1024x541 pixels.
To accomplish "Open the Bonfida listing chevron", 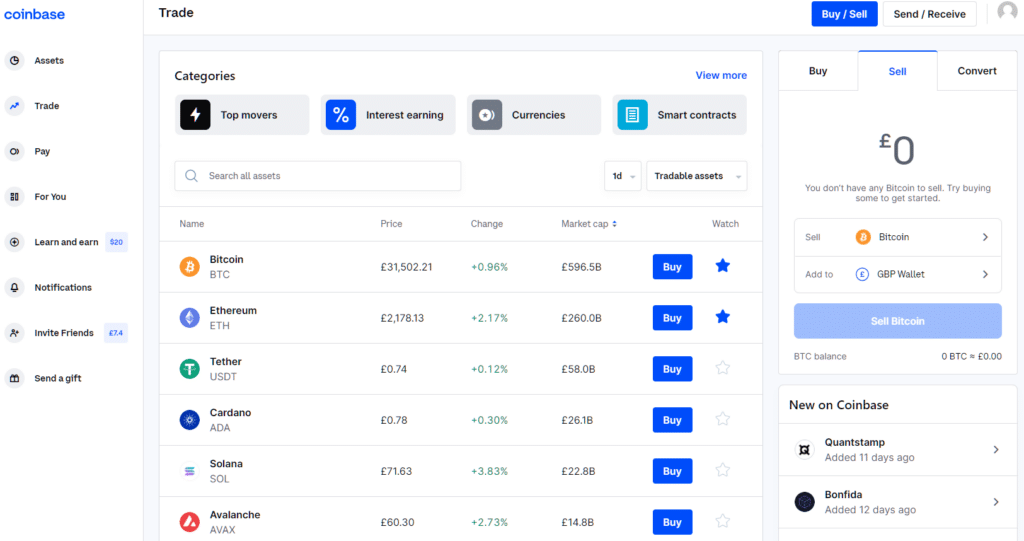I will (x=996, y=502).
